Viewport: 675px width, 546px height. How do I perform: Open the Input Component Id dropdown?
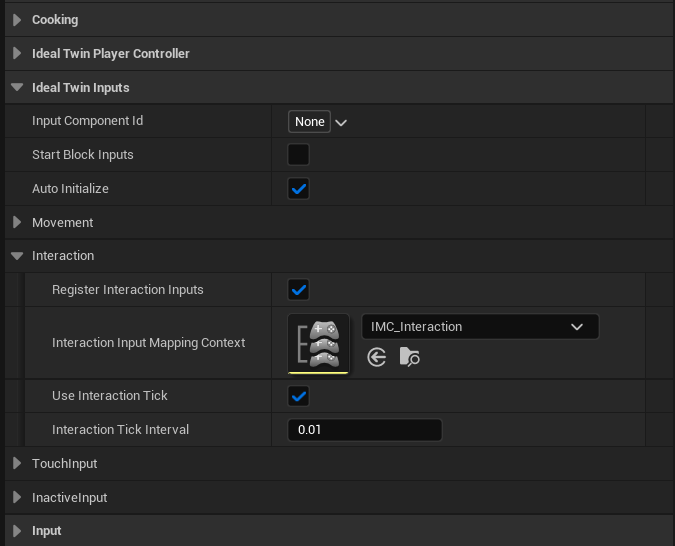click(x=318, y=122)
